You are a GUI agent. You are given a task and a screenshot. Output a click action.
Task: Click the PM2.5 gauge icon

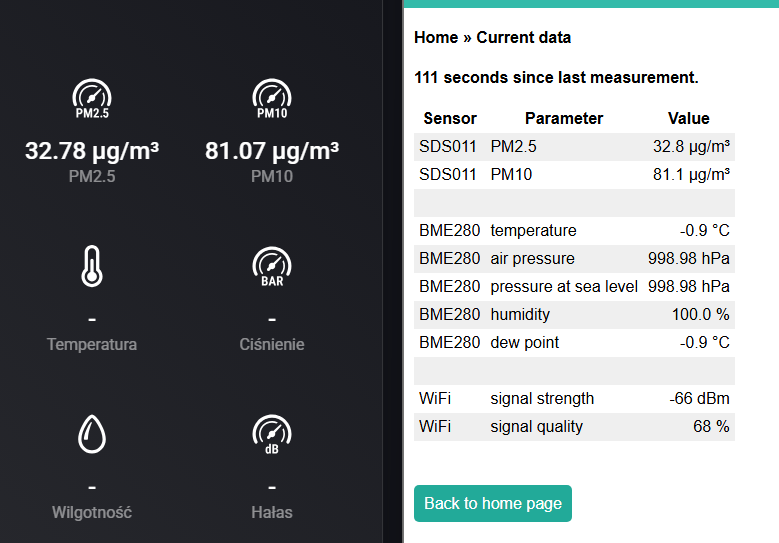(92, 98)
